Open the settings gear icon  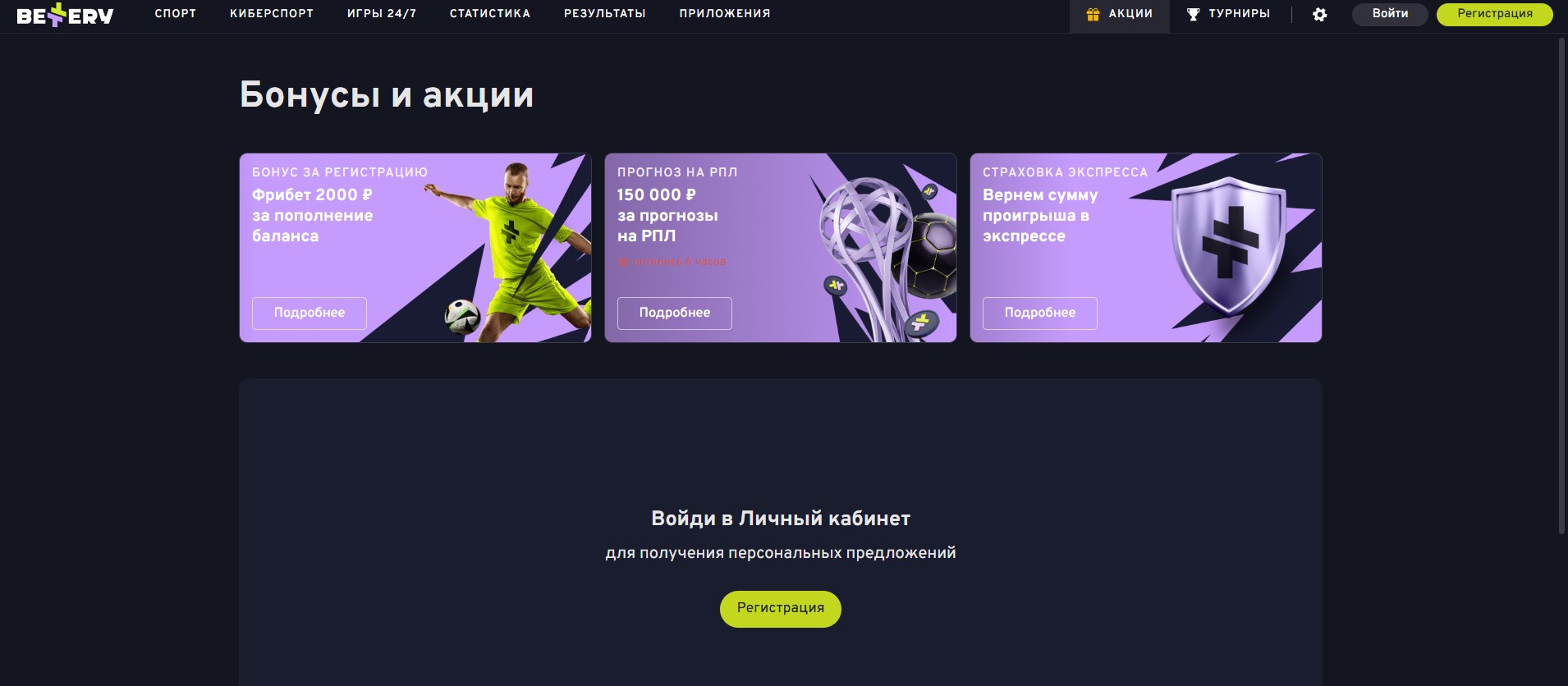[x=1319, y=14]
